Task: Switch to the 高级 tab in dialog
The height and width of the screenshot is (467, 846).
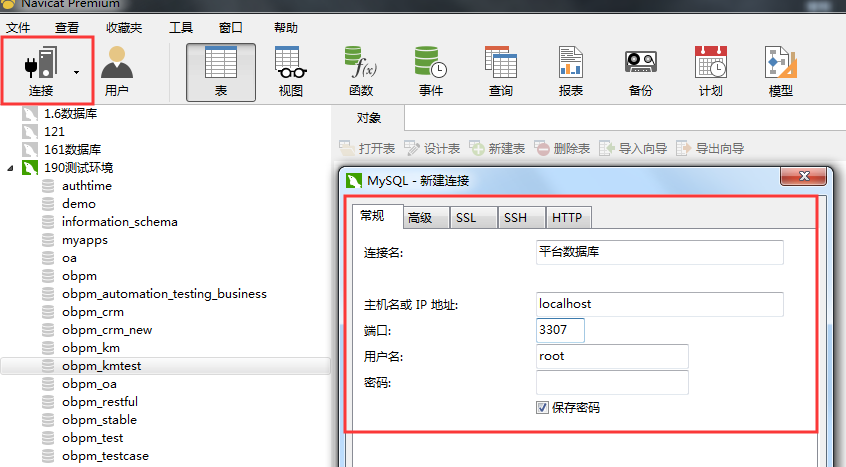Action: [426, 218]
